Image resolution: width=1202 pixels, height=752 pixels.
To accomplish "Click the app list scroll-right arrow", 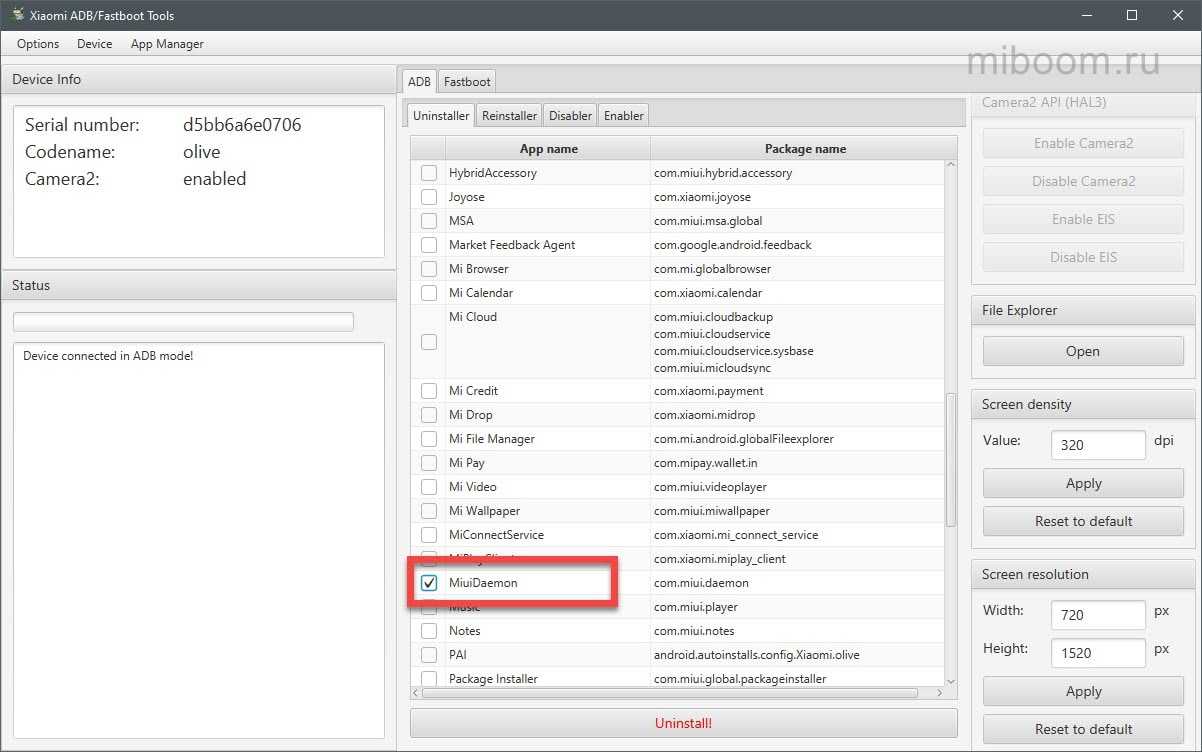I will [x=938, y=692].
